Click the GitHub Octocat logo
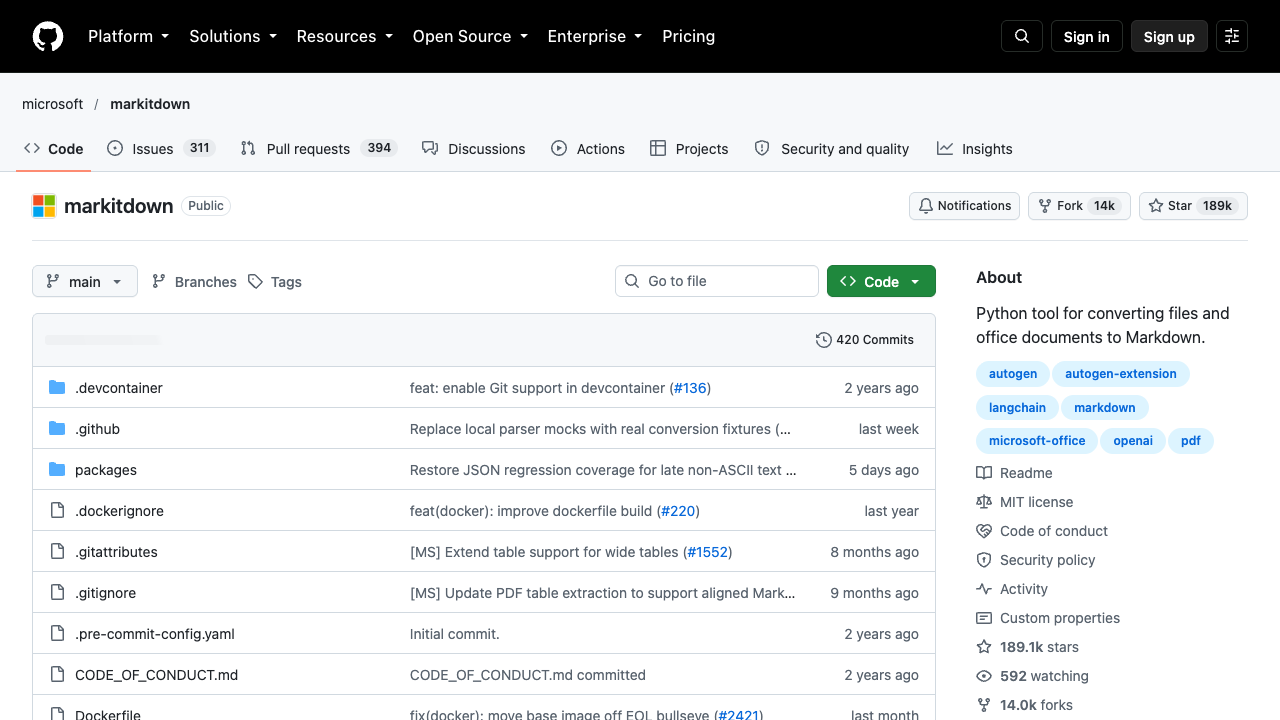This screenshot has width=1280, height=720. pos(48,36)
